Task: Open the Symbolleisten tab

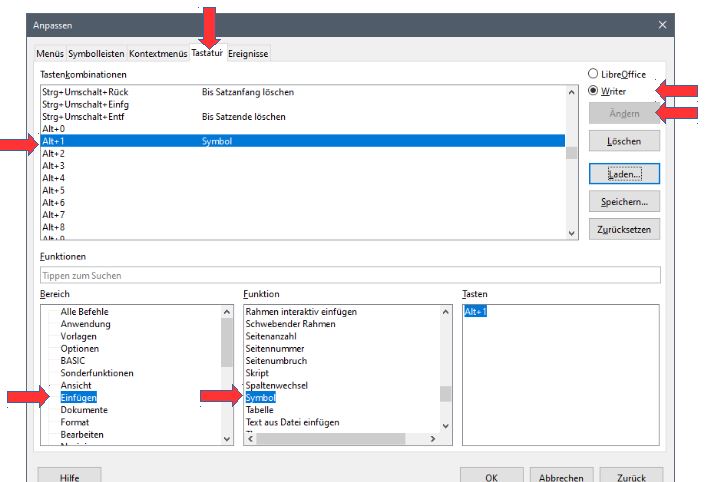Action: coord(96,54)
